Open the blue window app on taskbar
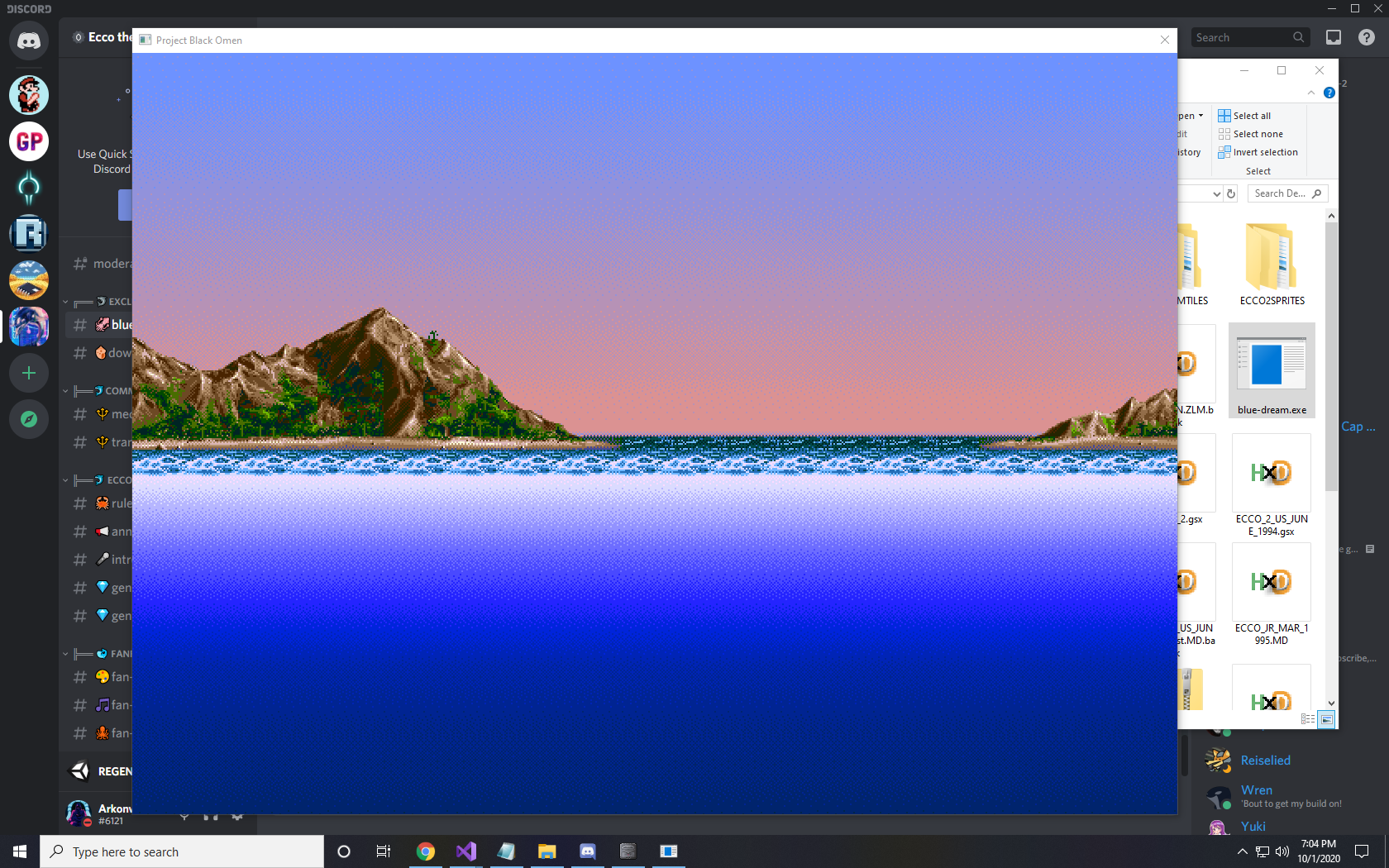The width and height of the screenshot is (1389, 868). click(669, 851)
